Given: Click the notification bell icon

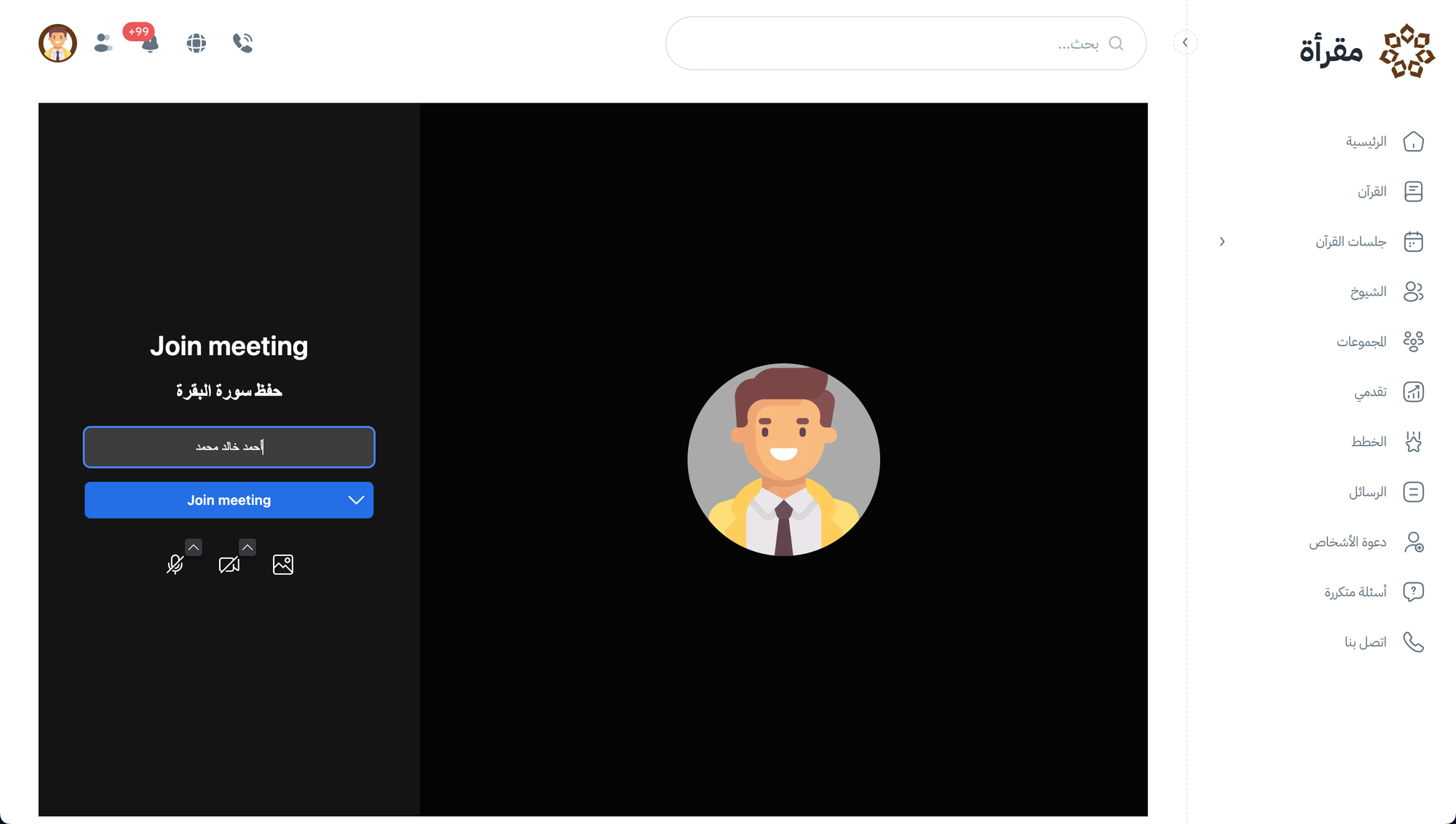Looking at the screenshot, I should (x=149, y=44).
